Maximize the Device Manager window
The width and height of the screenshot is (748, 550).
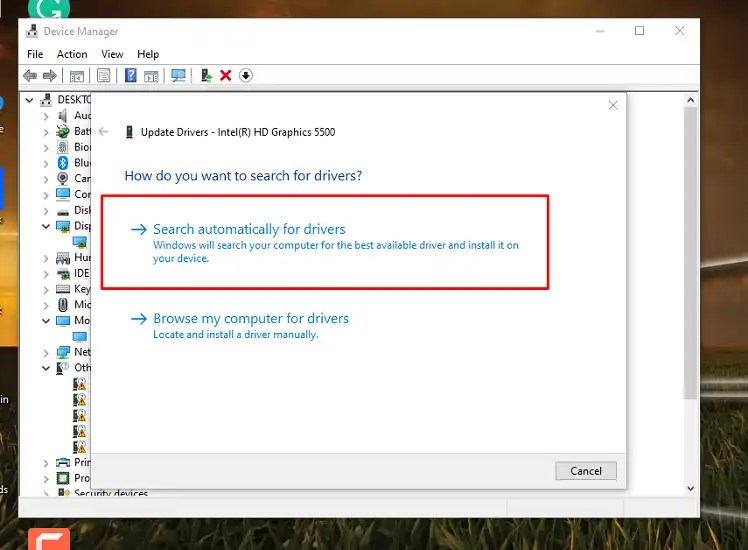pos(639,31)
